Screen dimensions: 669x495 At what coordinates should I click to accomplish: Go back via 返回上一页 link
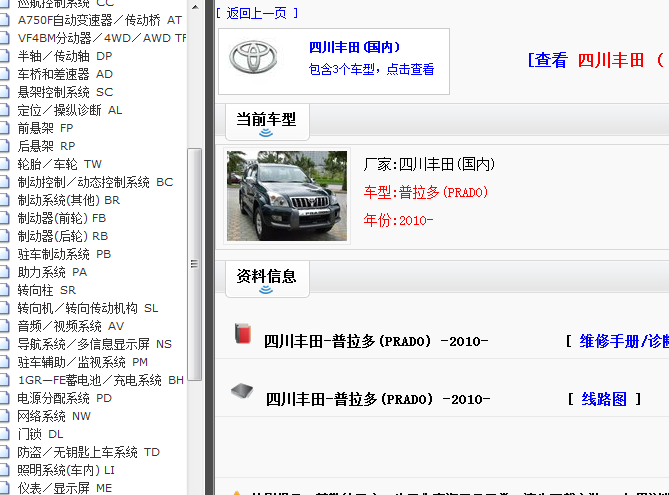257,13
